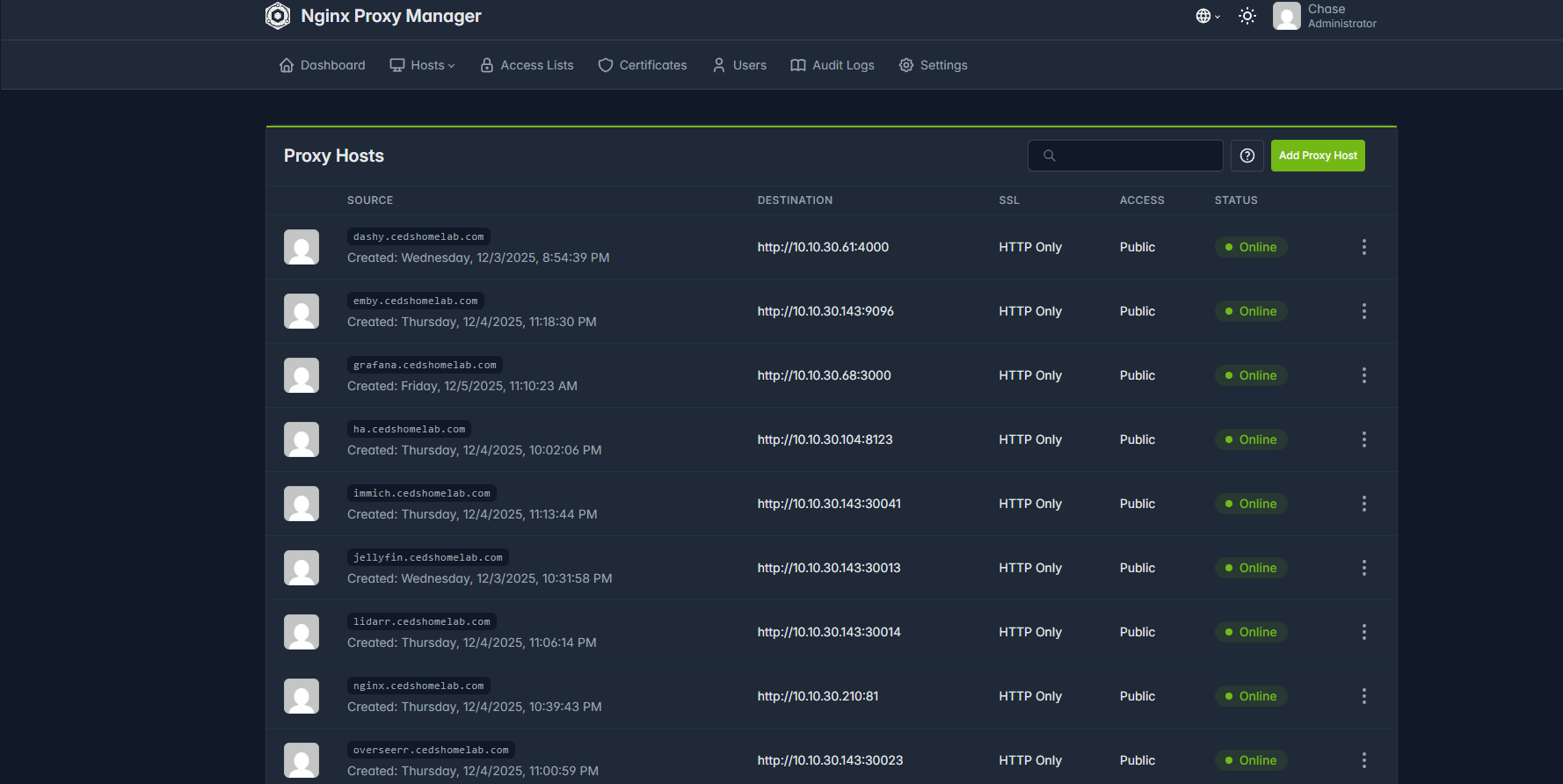Click destination http://10.10.30.143:9096
Viewport: 1563px width, 784px height.
tap(825, 311)
